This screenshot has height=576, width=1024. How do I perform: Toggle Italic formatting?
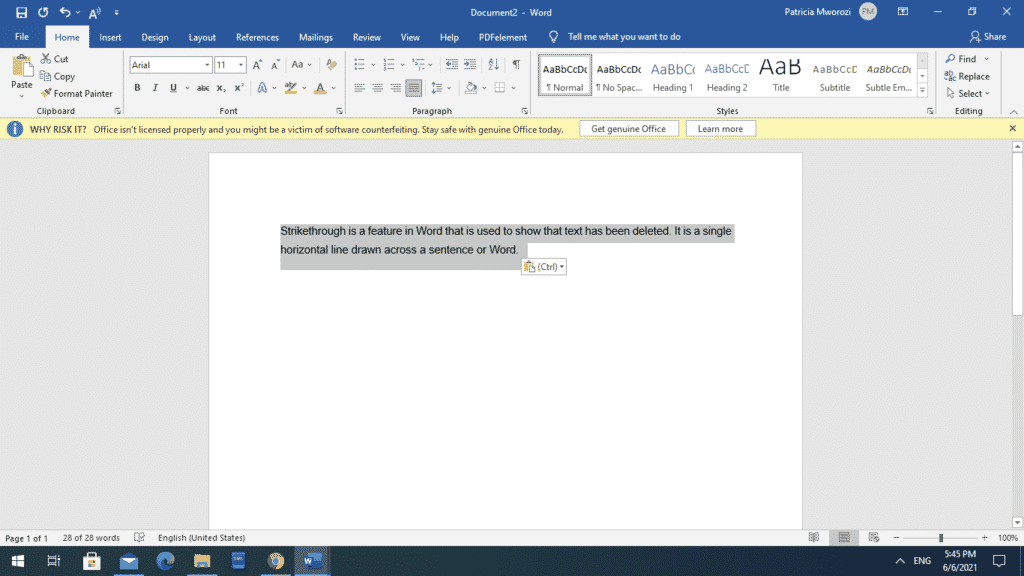point(155,88)
